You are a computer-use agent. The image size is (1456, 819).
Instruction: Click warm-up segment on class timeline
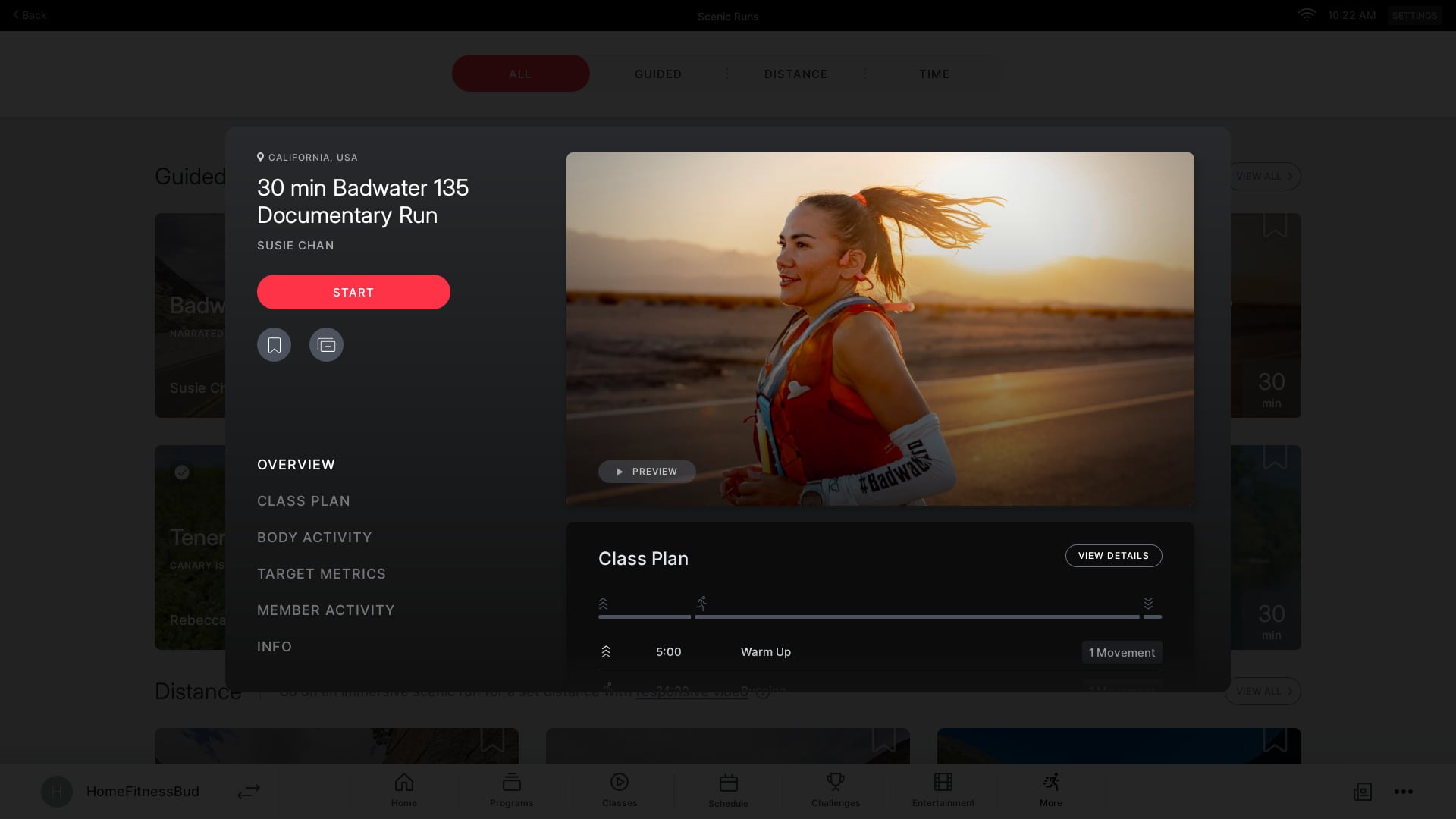coord(645,617)
